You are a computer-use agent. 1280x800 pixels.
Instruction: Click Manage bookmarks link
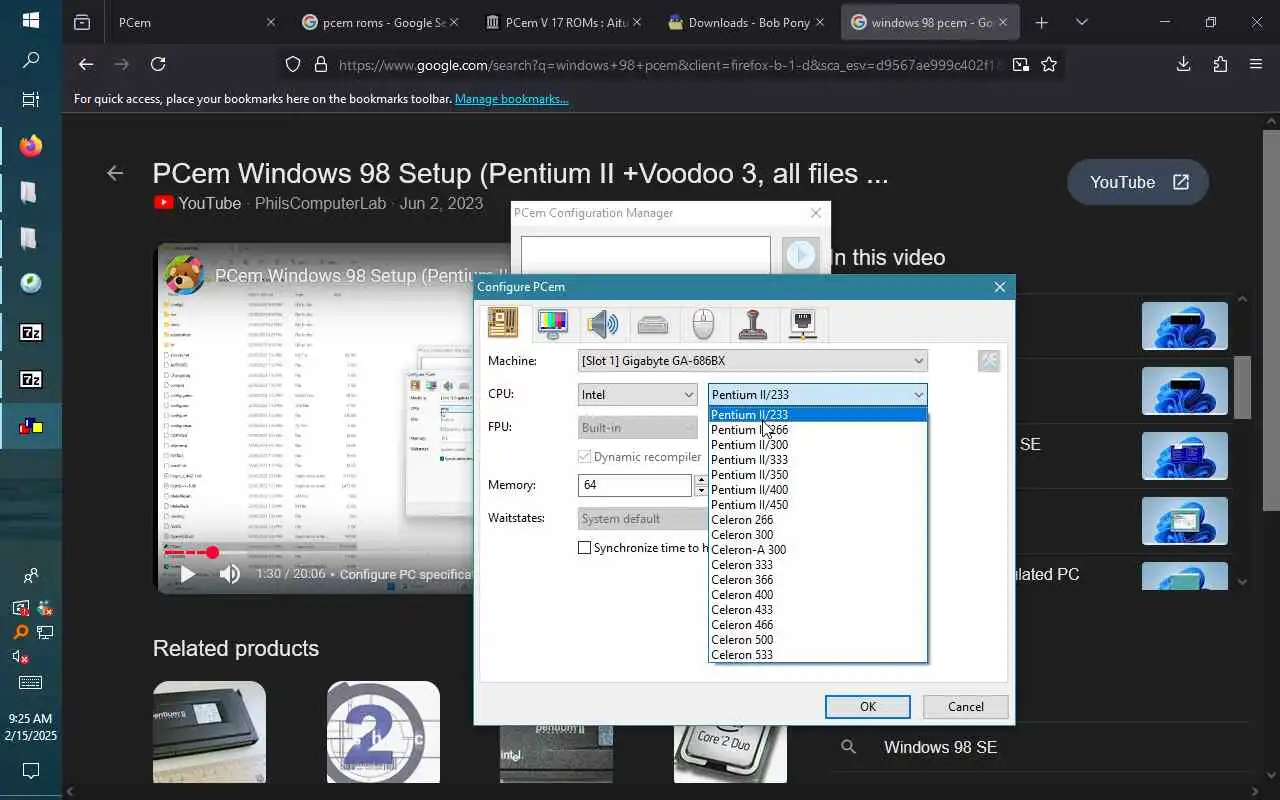[x=512, y=99]
